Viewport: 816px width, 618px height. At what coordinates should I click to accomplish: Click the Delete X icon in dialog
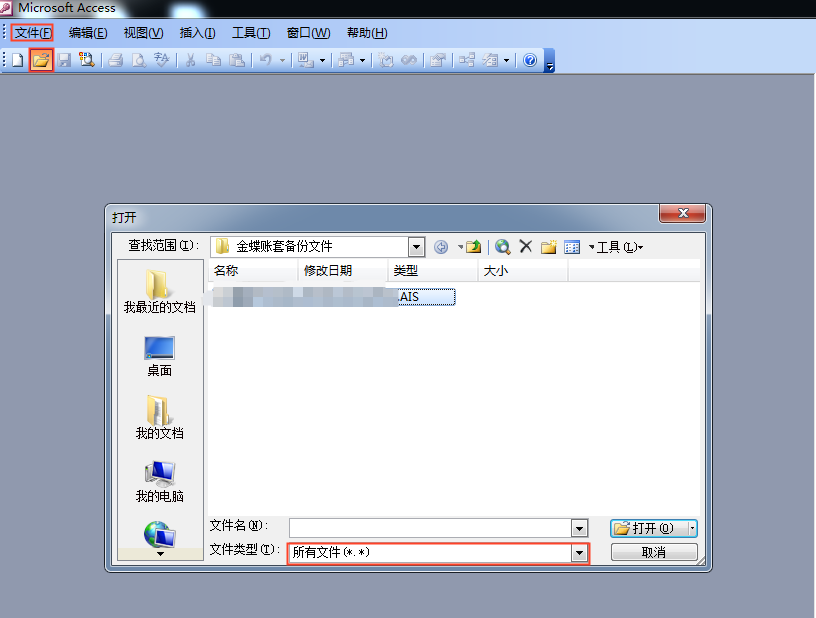point(526,247)
